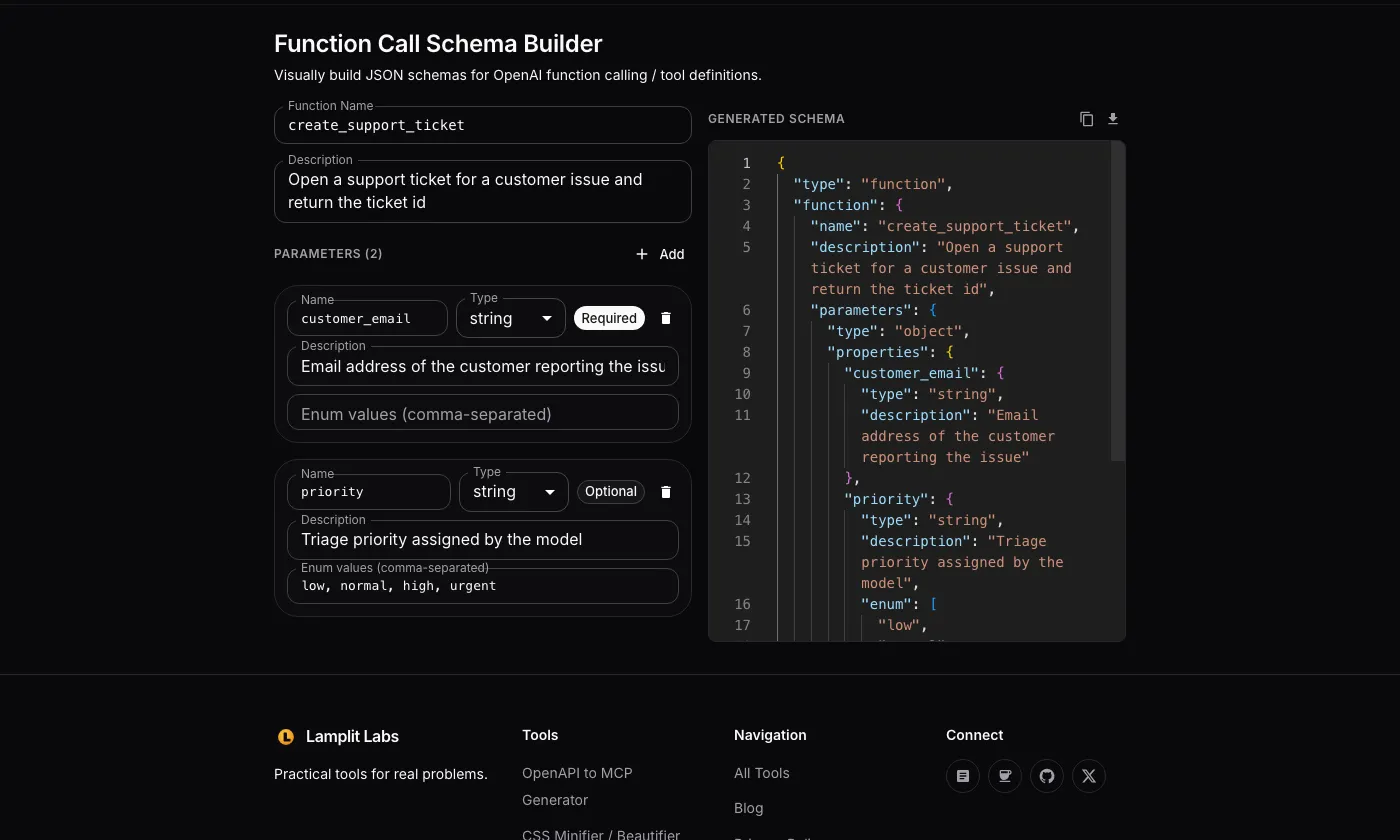Click the "GENERATED SCHEMA" label

point(776,119)
